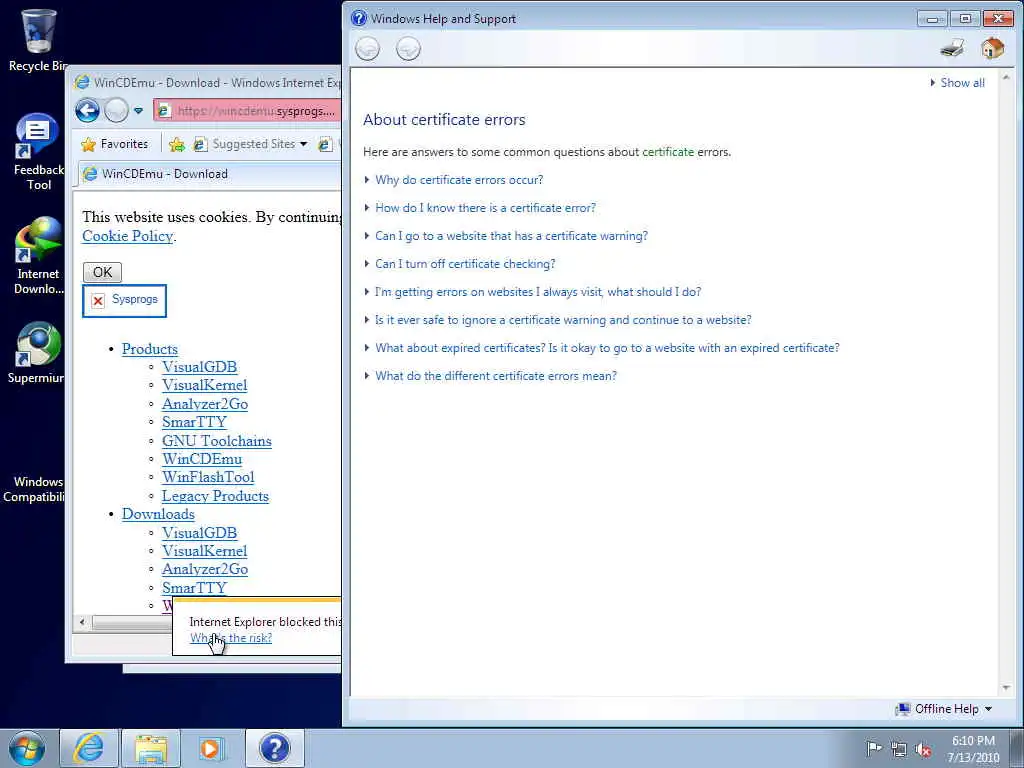1024x768 pixels.
Task: Expand 'What do the different certificate errors mean?'
Action: coord(496,376)
